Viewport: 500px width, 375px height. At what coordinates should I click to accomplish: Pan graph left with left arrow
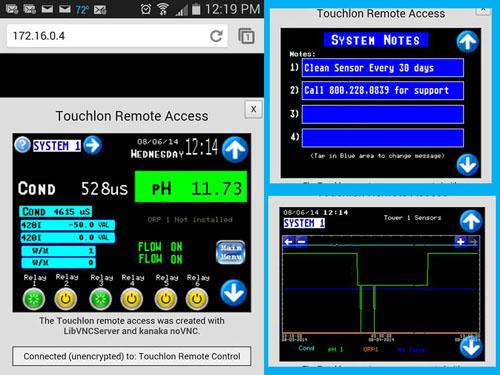tap(289, 242)
